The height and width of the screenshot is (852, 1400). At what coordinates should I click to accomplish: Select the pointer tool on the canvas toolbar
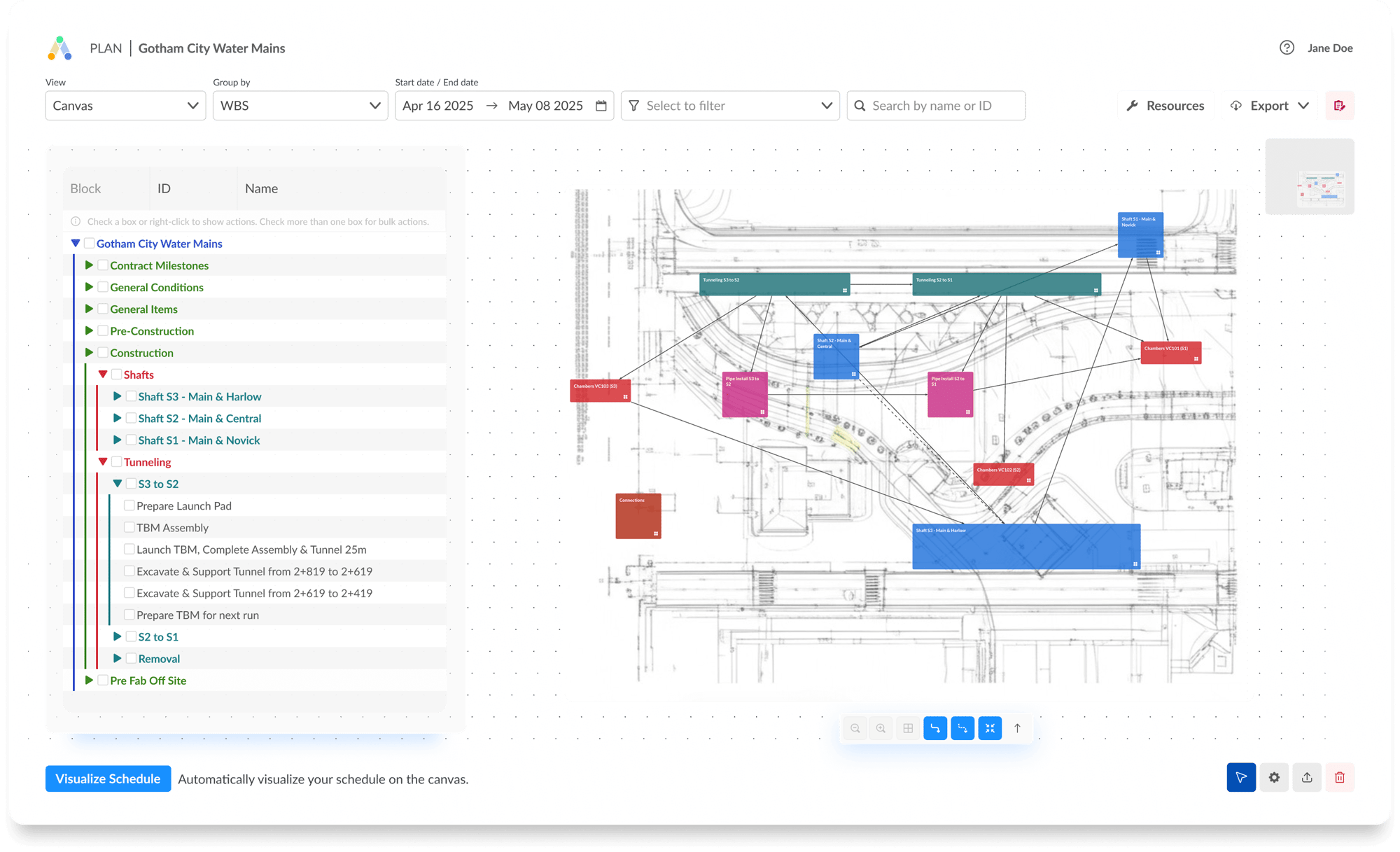click(x=1240, y=777)
